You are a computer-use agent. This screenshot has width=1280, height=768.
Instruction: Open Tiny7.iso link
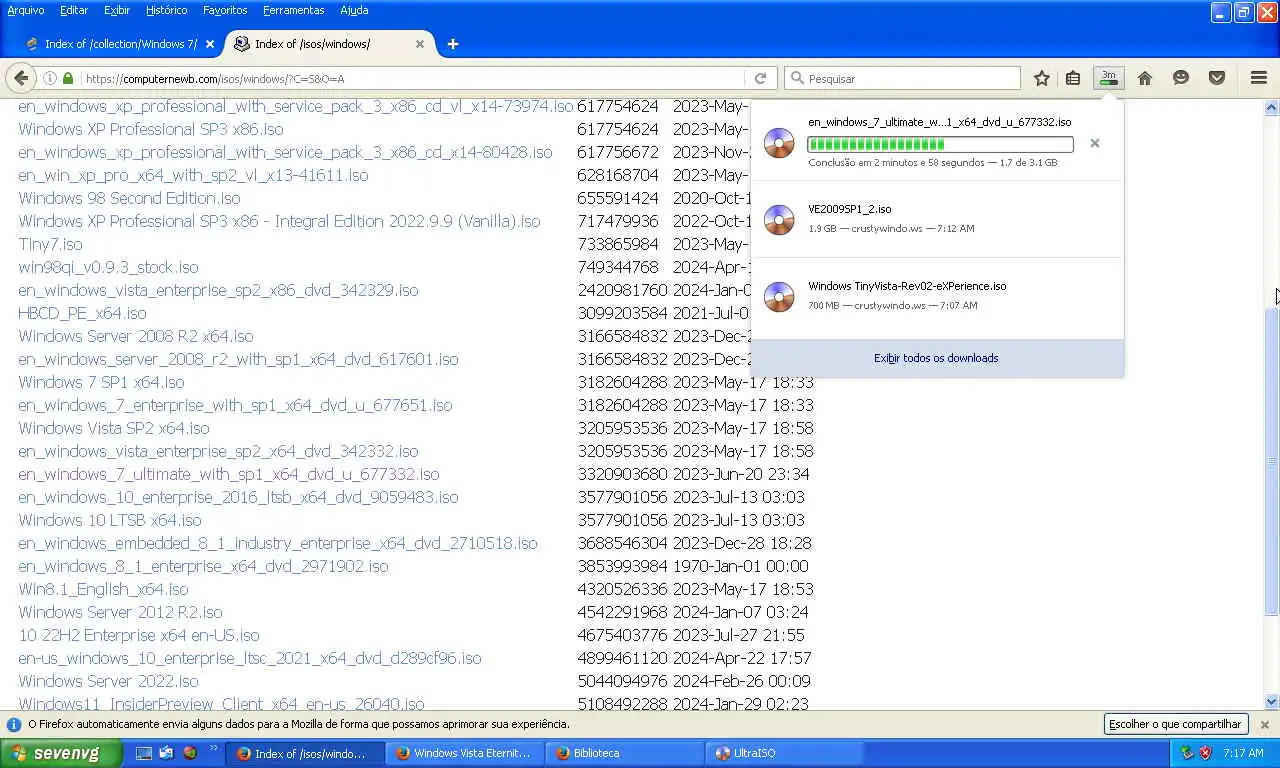(50, 244)
